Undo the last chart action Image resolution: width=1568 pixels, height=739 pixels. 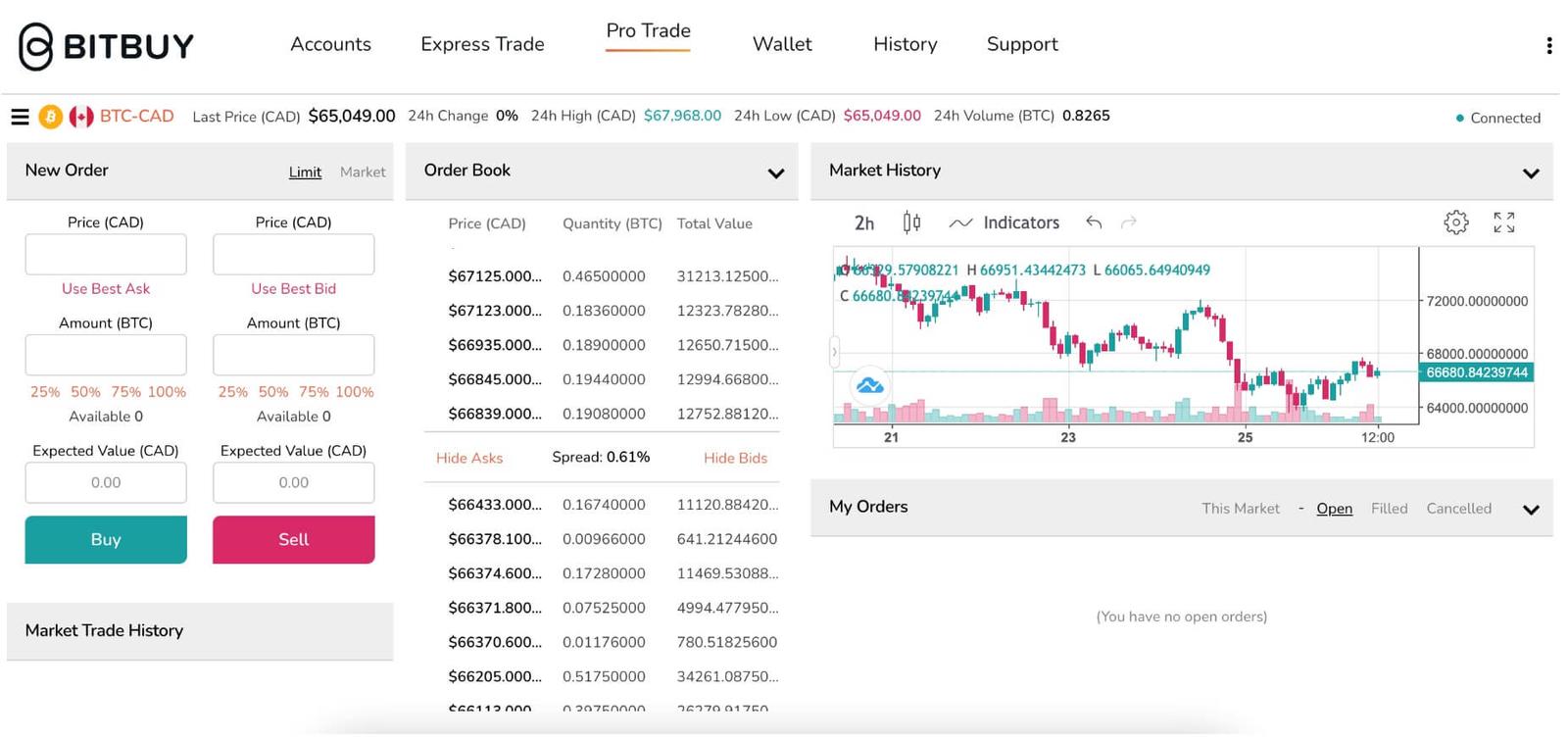(x=1094, y=222)
